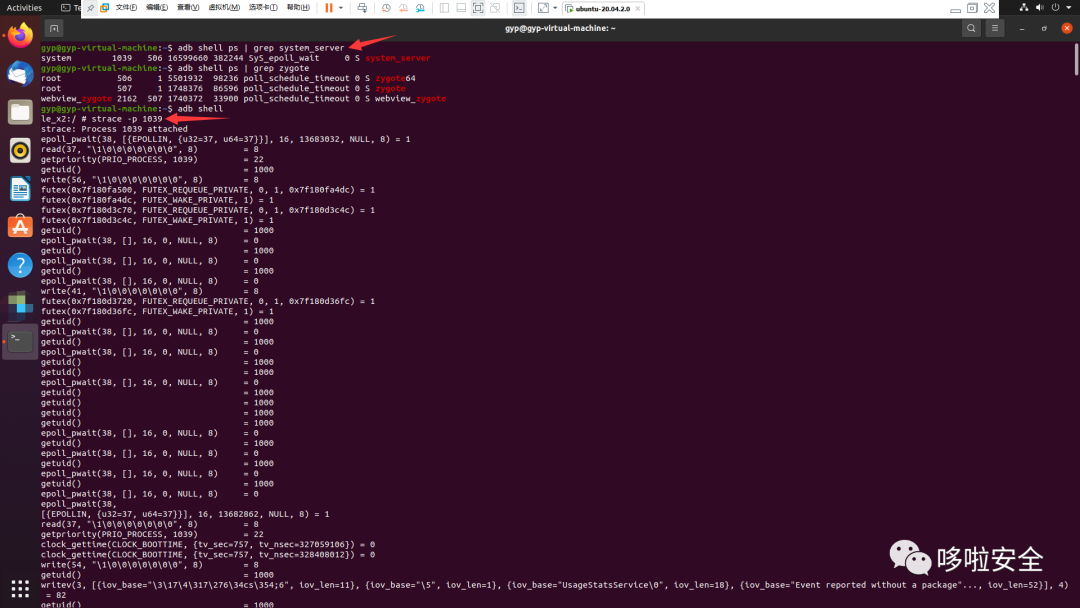This screenshot has height=608, width=1080.
Task: Click the 'adb shell ps | grep zygote' command
Action: [243, 68]
